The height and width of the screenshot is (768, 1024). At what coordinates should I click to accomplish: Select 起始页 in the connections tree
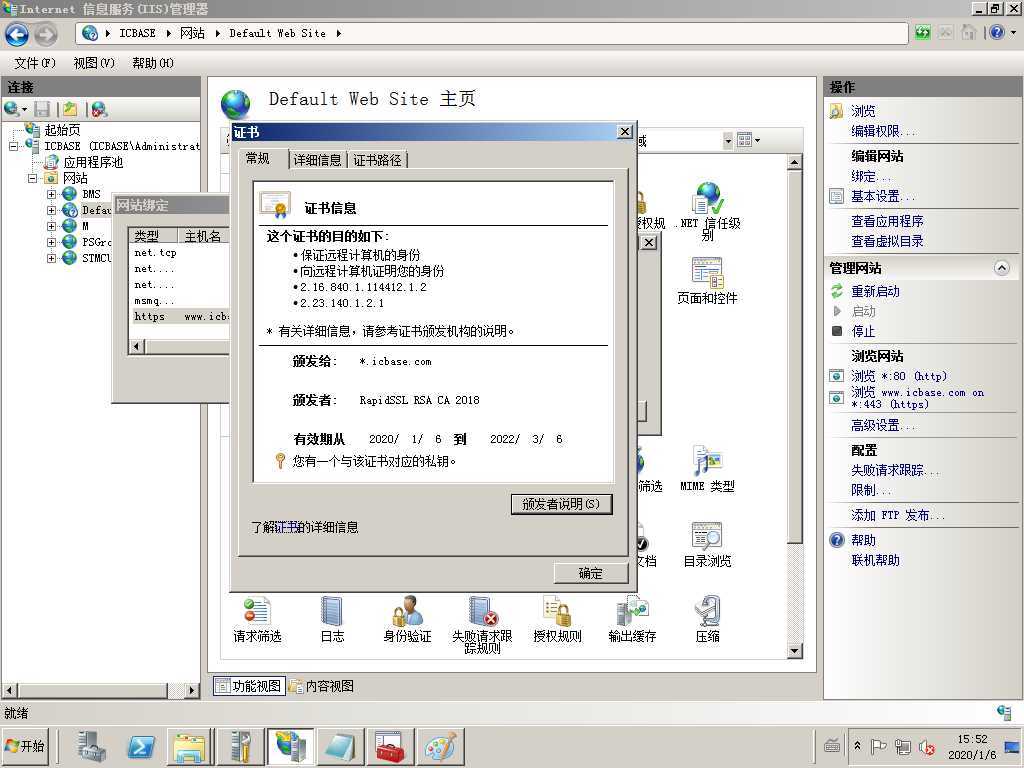62,130
